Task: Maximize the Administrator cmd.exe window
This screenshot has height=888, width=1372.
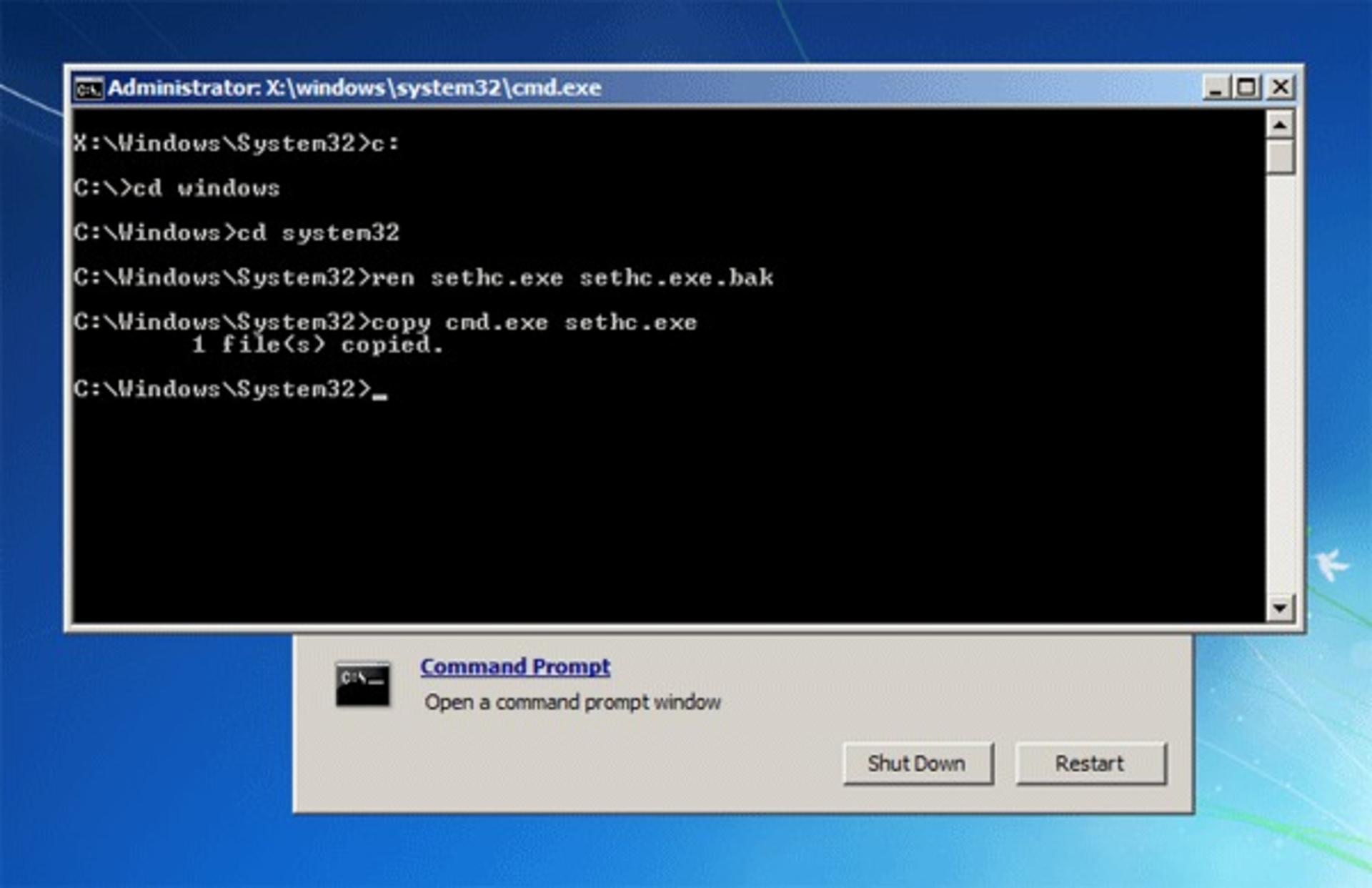Action: click(x=1246, y=88)
